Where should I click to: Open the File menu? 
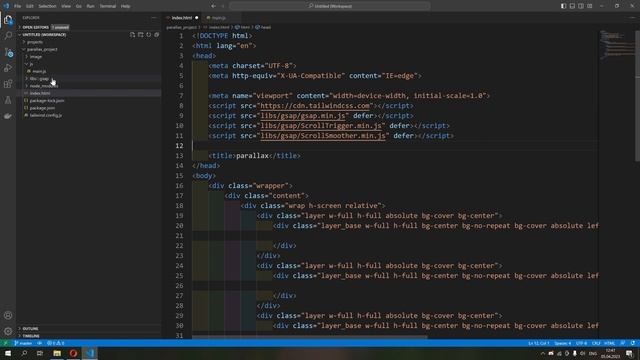point(17,6)
